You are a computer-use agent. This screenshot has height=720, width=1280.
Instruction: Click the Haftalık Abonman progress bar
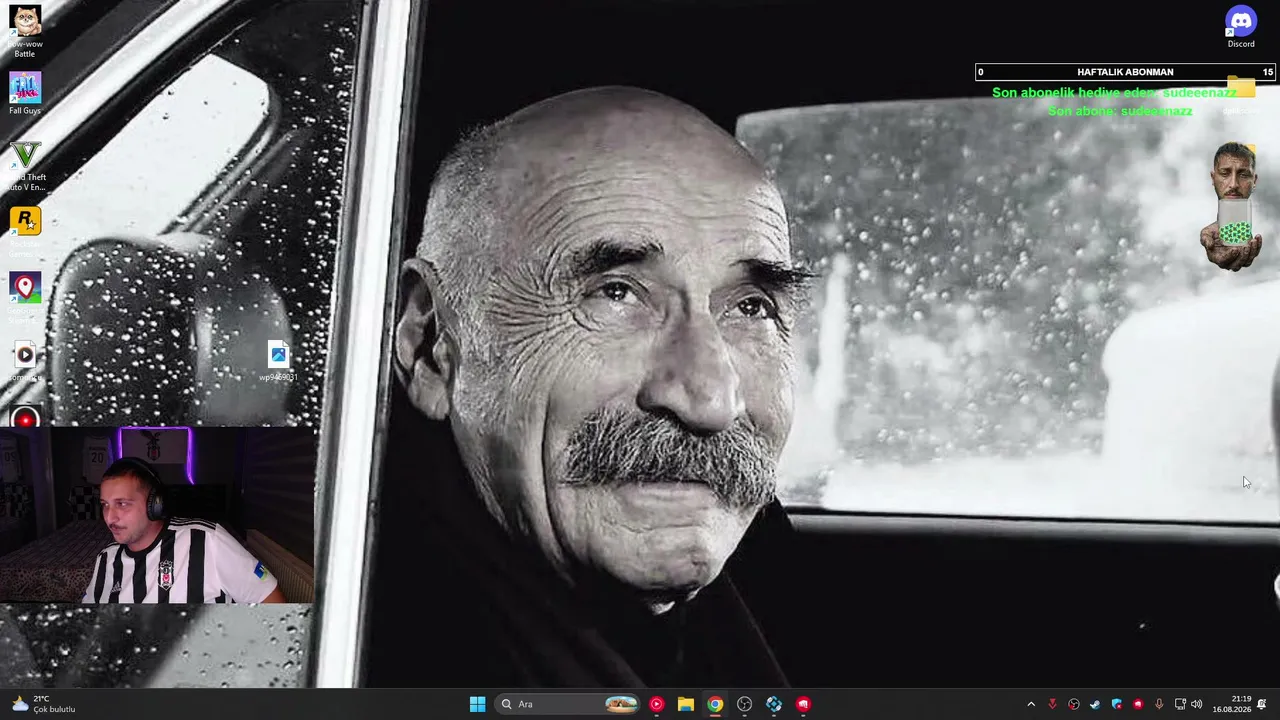coord(1126,72)
